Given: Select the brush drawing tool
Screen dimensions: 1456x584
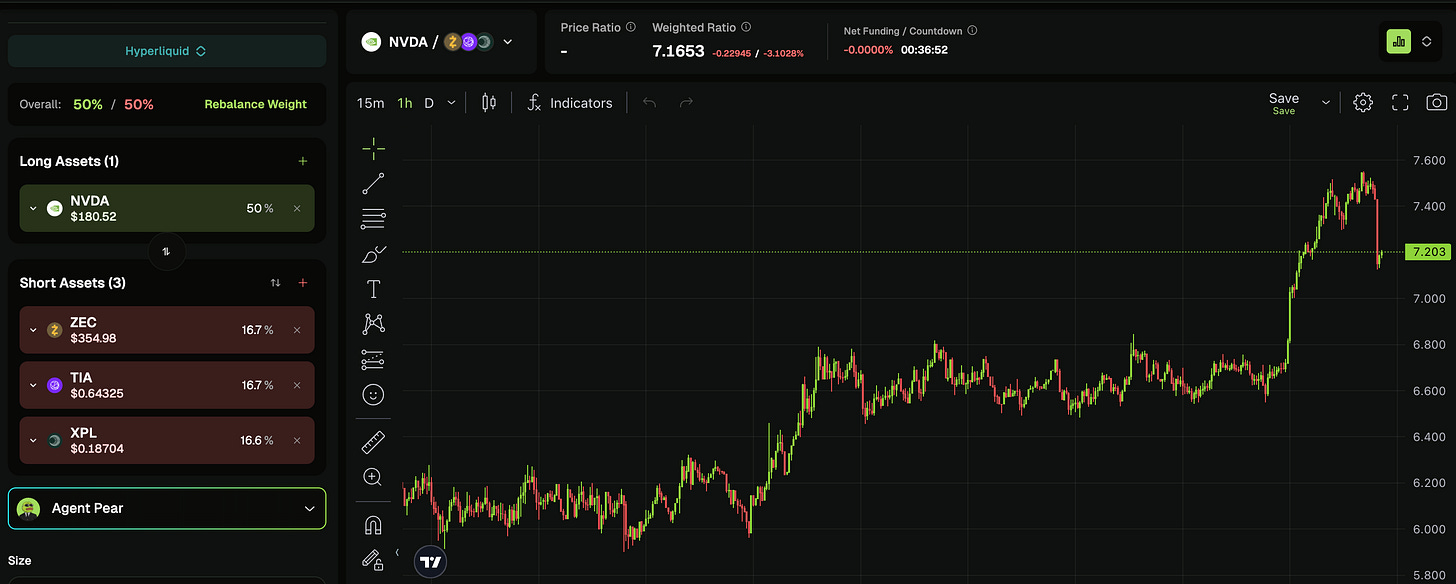Looking at the screenshot, I should coord(373,254).
